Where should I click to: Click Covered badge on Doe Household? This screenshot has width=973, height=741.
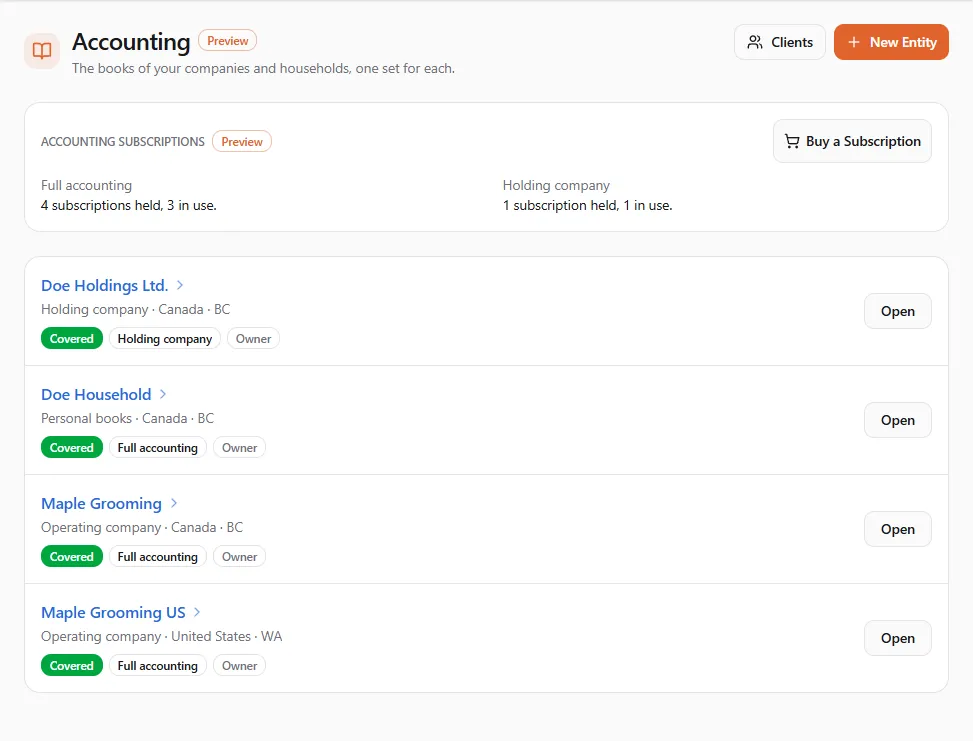pos(72,448)
